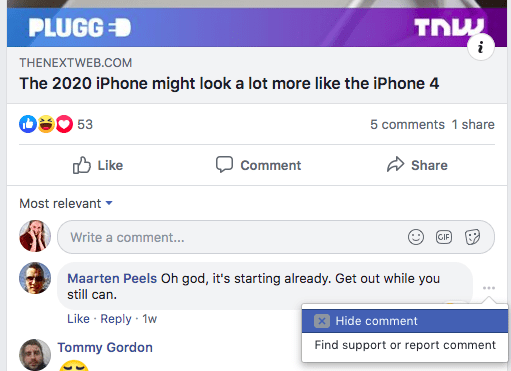Click the Share button under the post

tap(417, 165)
